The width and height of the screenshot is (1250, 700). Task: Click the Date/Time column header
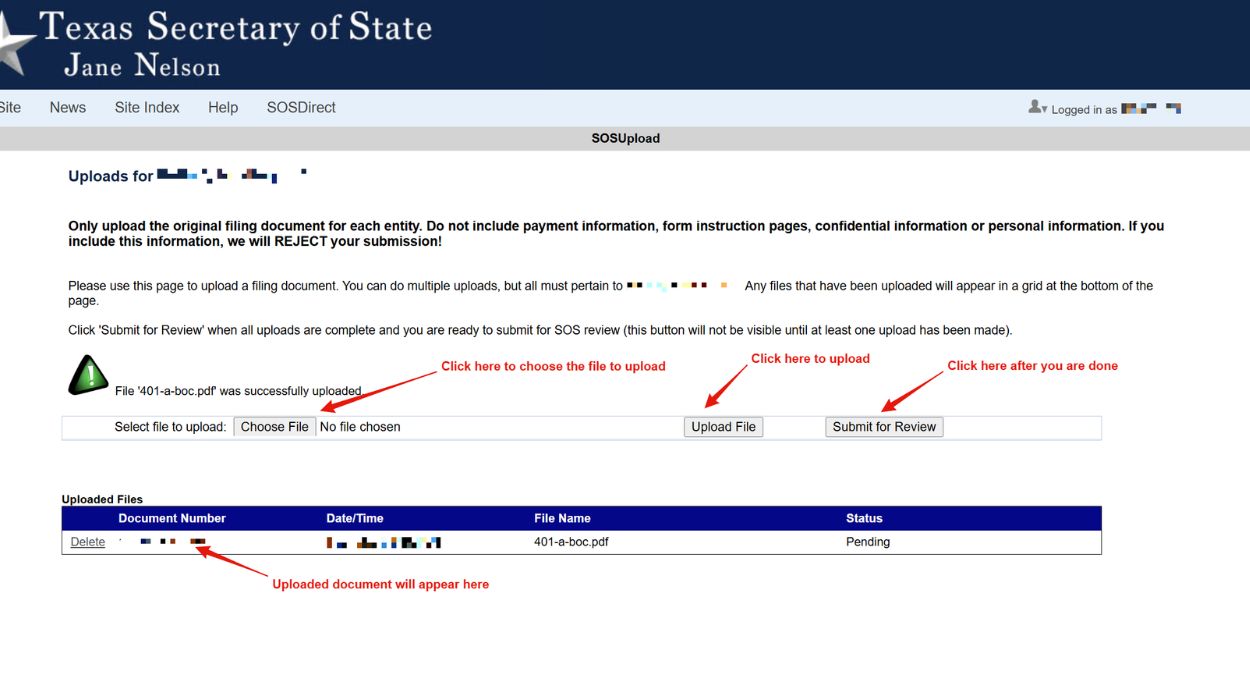355,518
